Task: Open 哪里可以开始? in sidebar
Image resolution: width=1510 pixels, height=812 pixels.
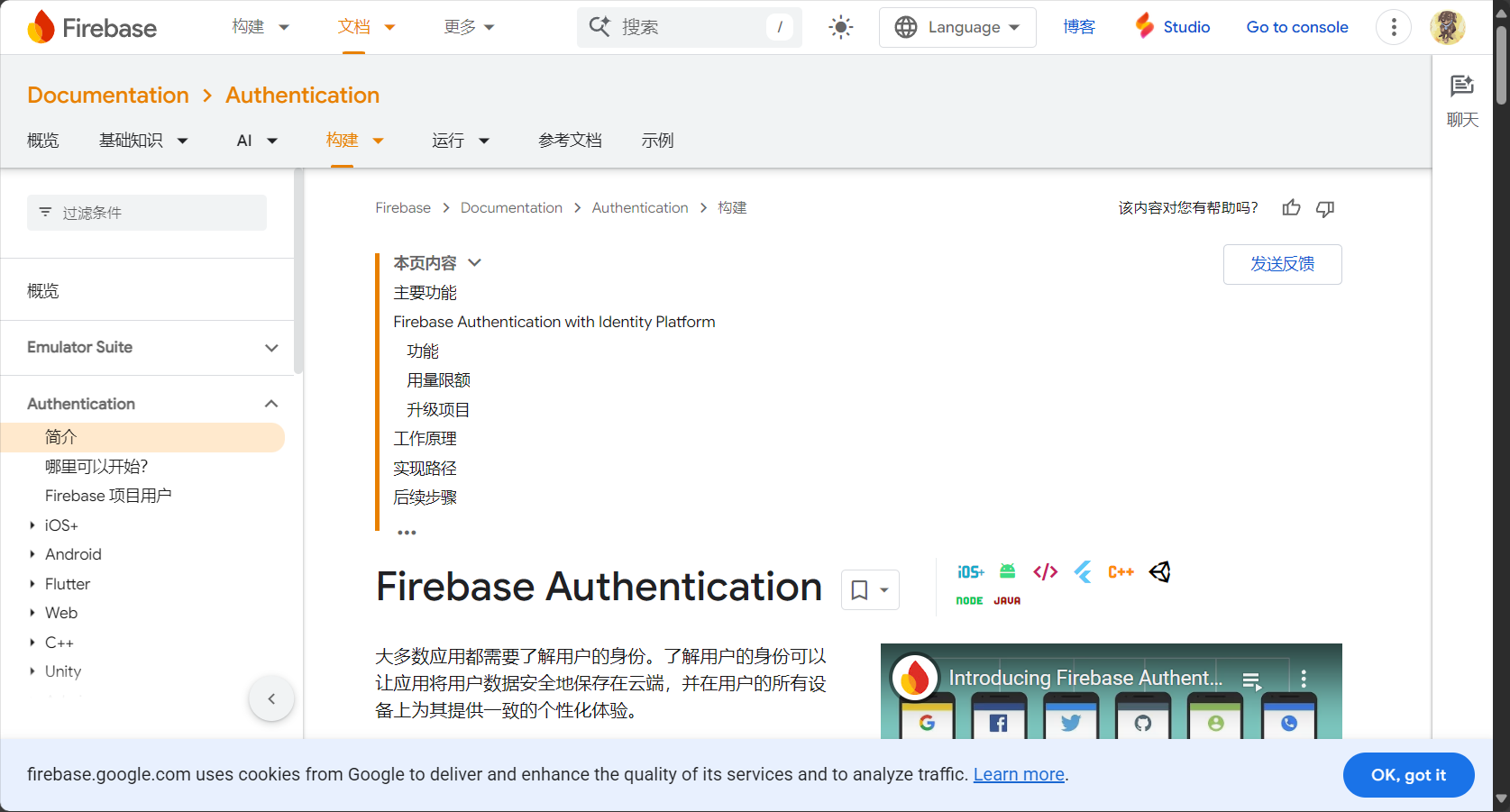Action: tap(96, 467)
